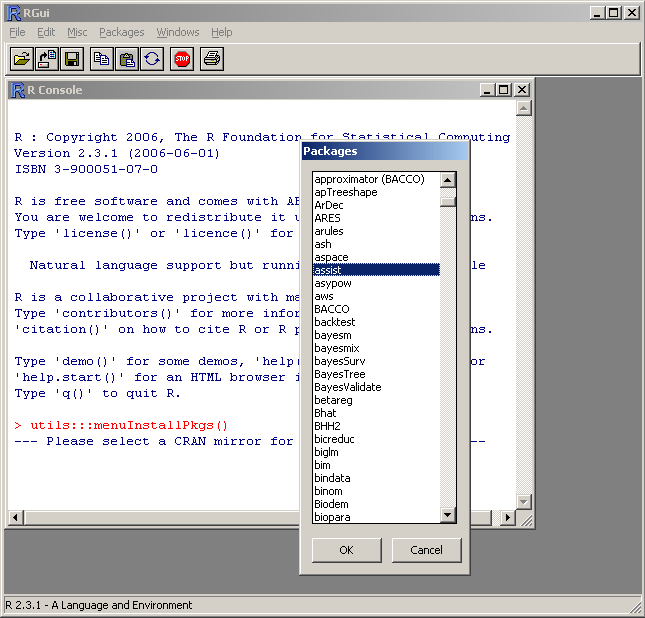Screen dimensions: 645x618
Task: Open the File menu
Action: point(17,32)
